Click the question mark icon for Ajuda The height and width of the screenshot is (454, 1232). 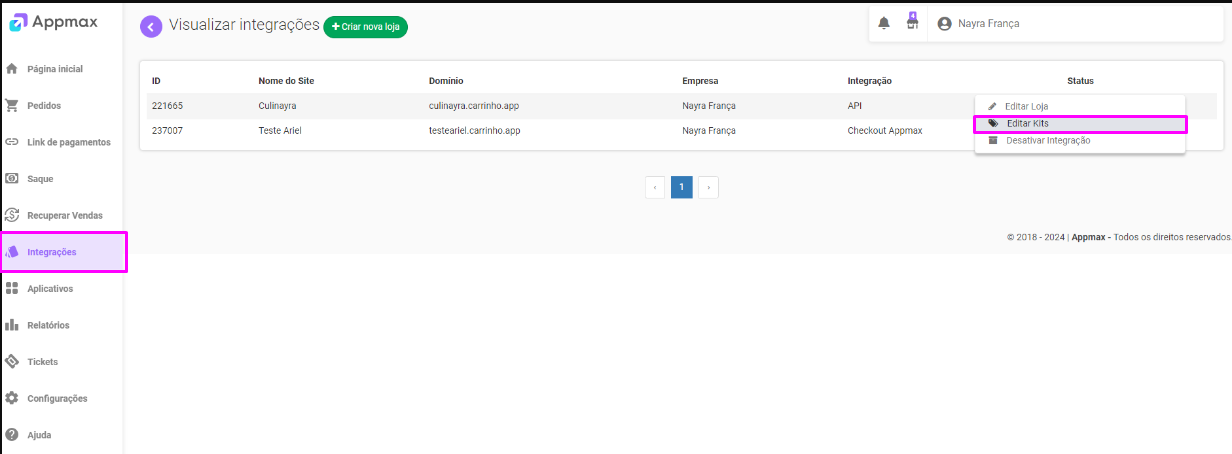pyautogui.click(x=12, y=435)
